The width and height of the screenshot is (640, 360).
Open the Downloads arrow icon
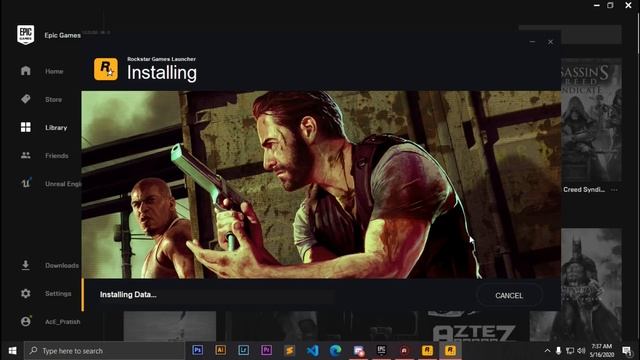pos(26,265)
